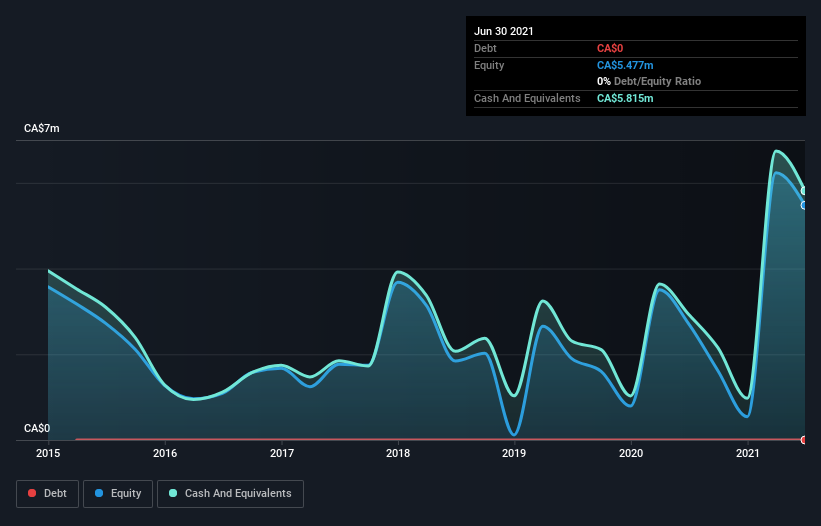Click the CA$5.815m cash value
Screen dimensions: 821x526
click(625, 98)
